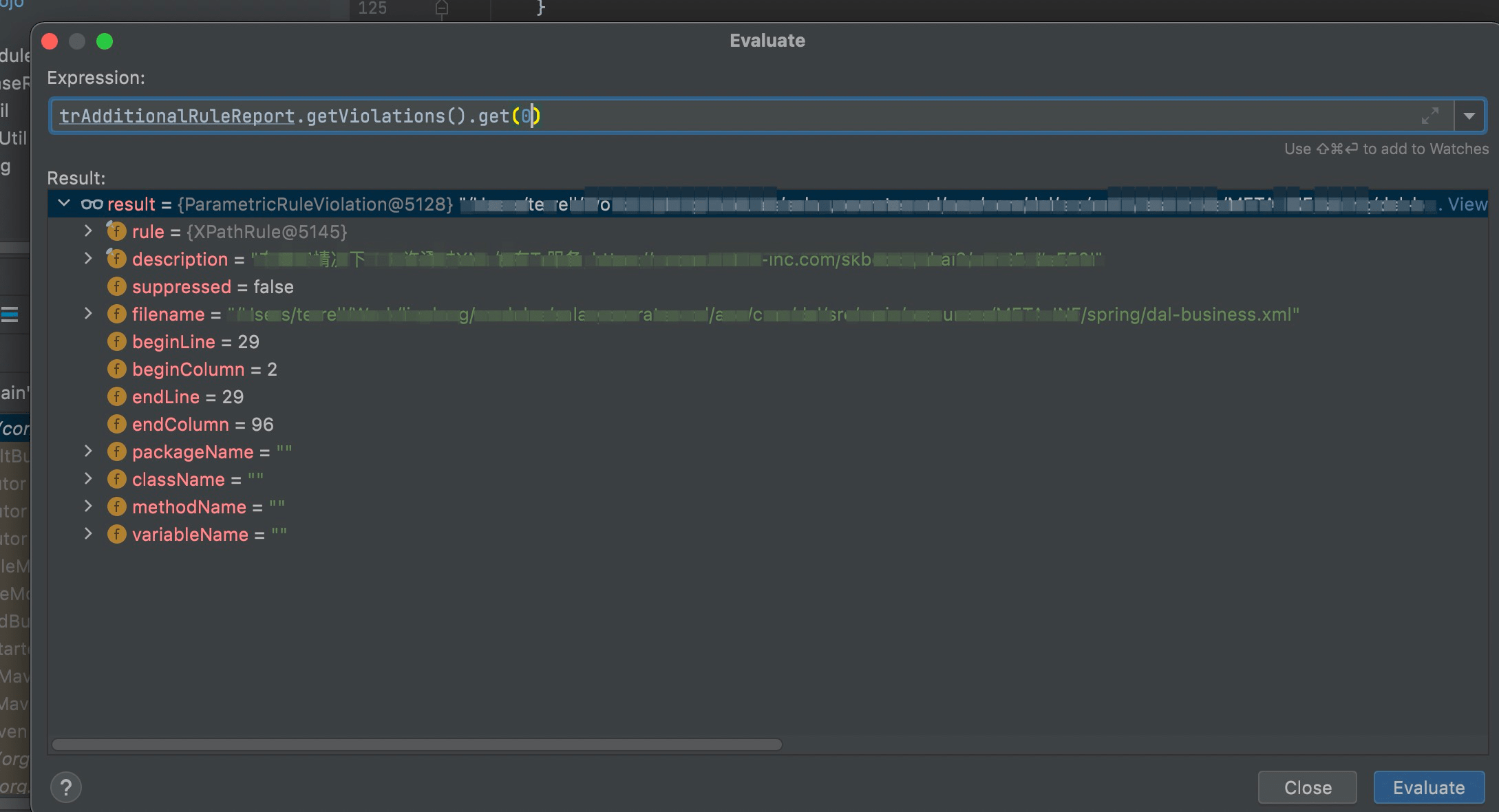Viewport: 1499px width, 812px height.
Task: Click the "View" link for result
Action: (1467, 204)
